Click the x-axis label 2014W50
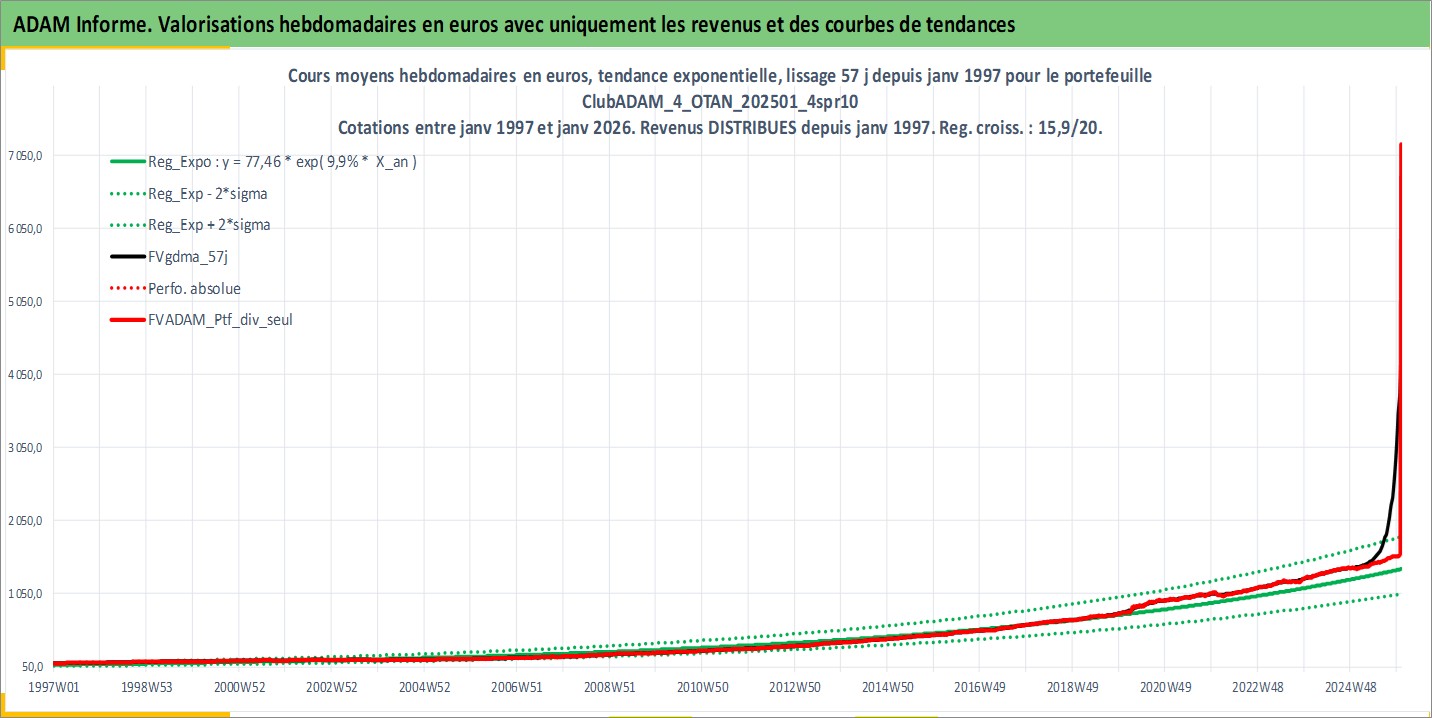Screen dimensions: 1432x718 (x=887, y=687)
